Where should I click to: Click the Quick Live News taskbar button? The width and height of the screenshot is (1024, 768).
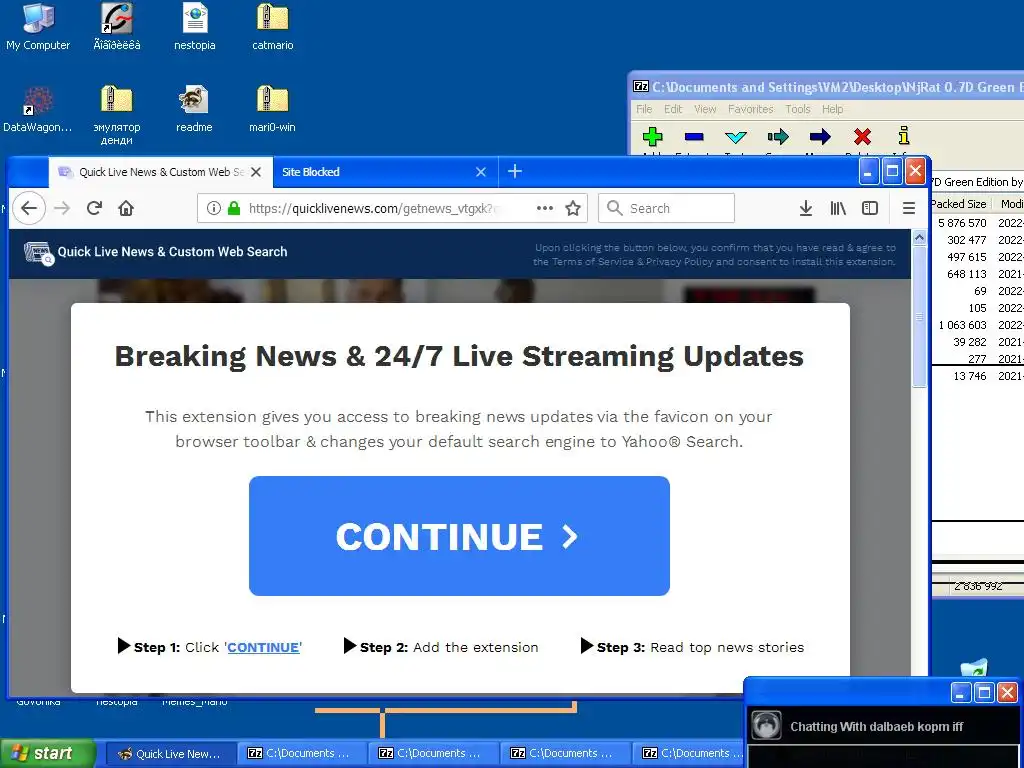point(170,754)
